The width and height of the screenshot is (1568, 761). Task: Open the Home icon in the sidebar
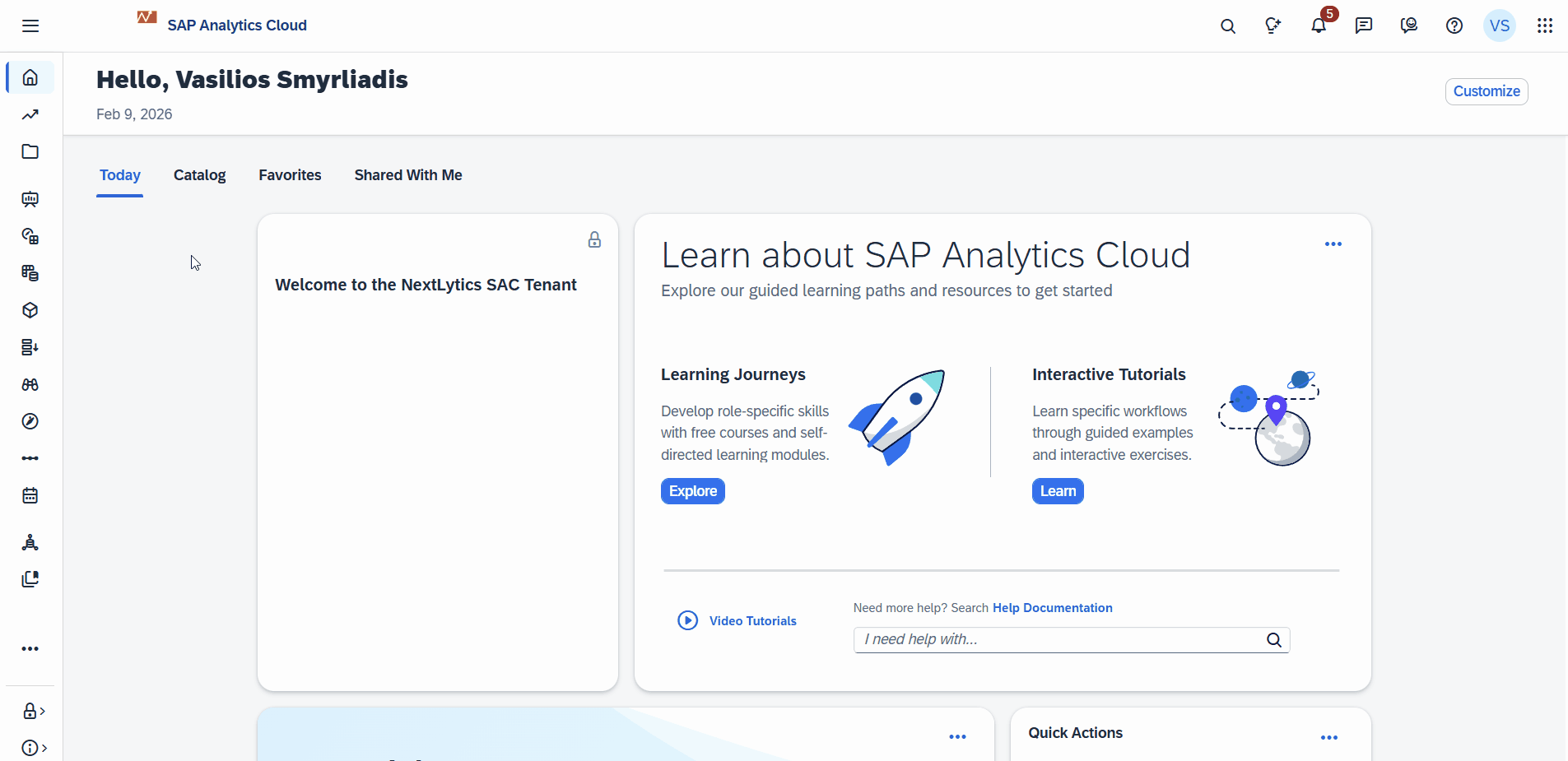(x=30, y=77)
